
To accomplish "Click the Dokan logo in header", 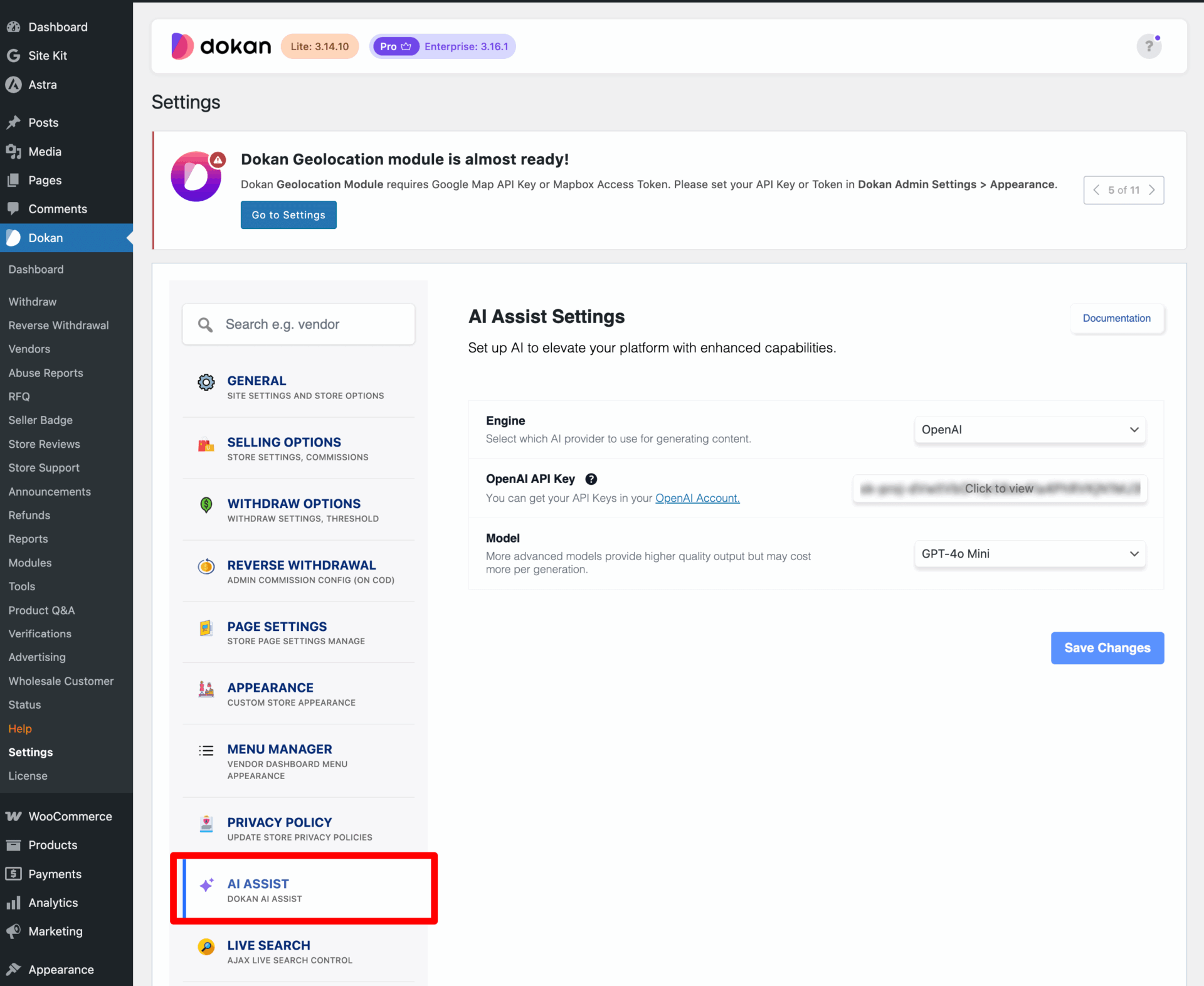I will pos(221,46).
